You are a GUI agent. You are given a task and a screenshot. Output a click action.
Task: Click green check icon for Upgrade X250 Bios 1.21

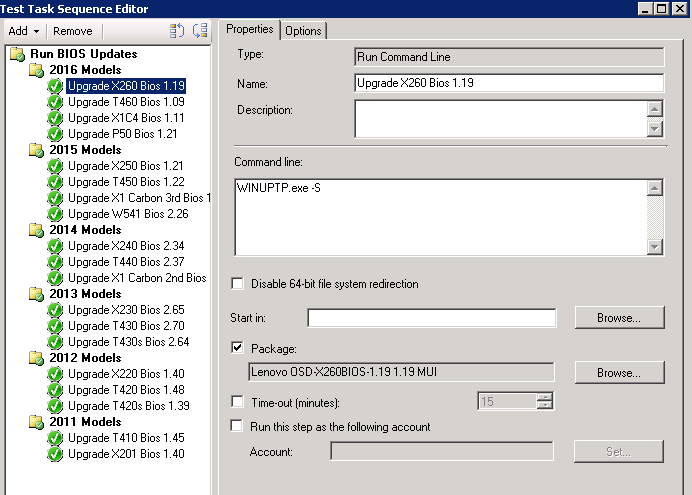(x=55, y=166)
